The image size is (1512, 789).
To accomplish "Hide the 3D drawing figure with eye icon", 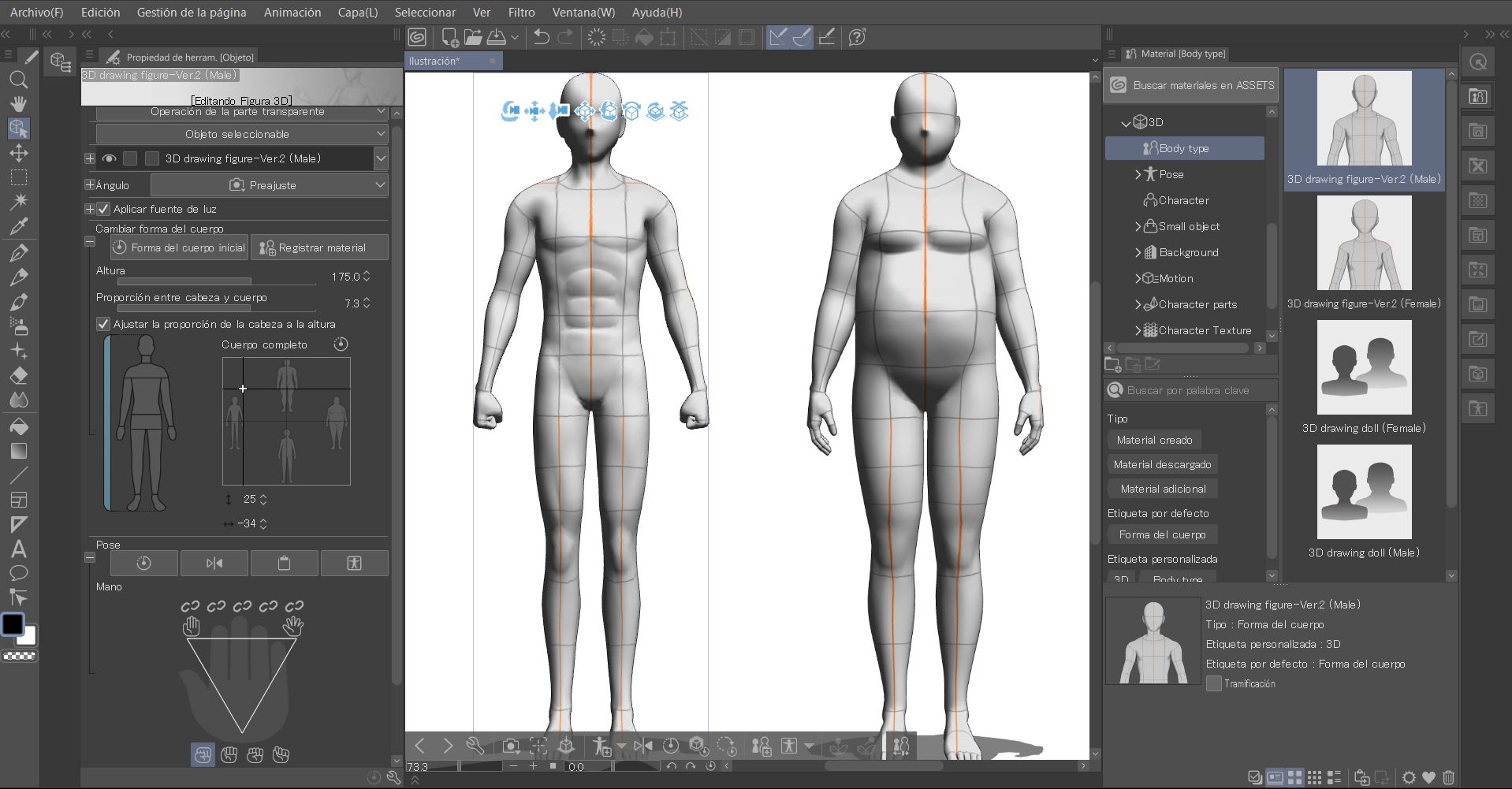I will tap(109, 158).
